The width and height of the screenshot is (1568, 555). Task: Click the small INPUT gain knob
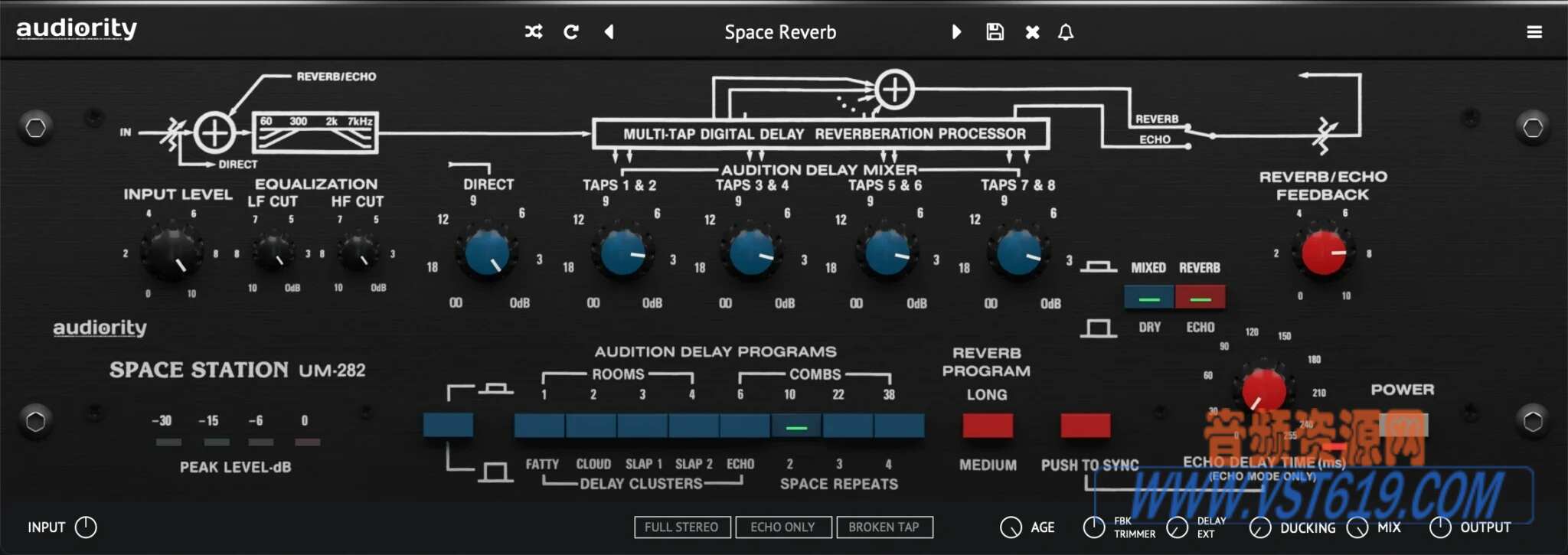pos(87,527)
